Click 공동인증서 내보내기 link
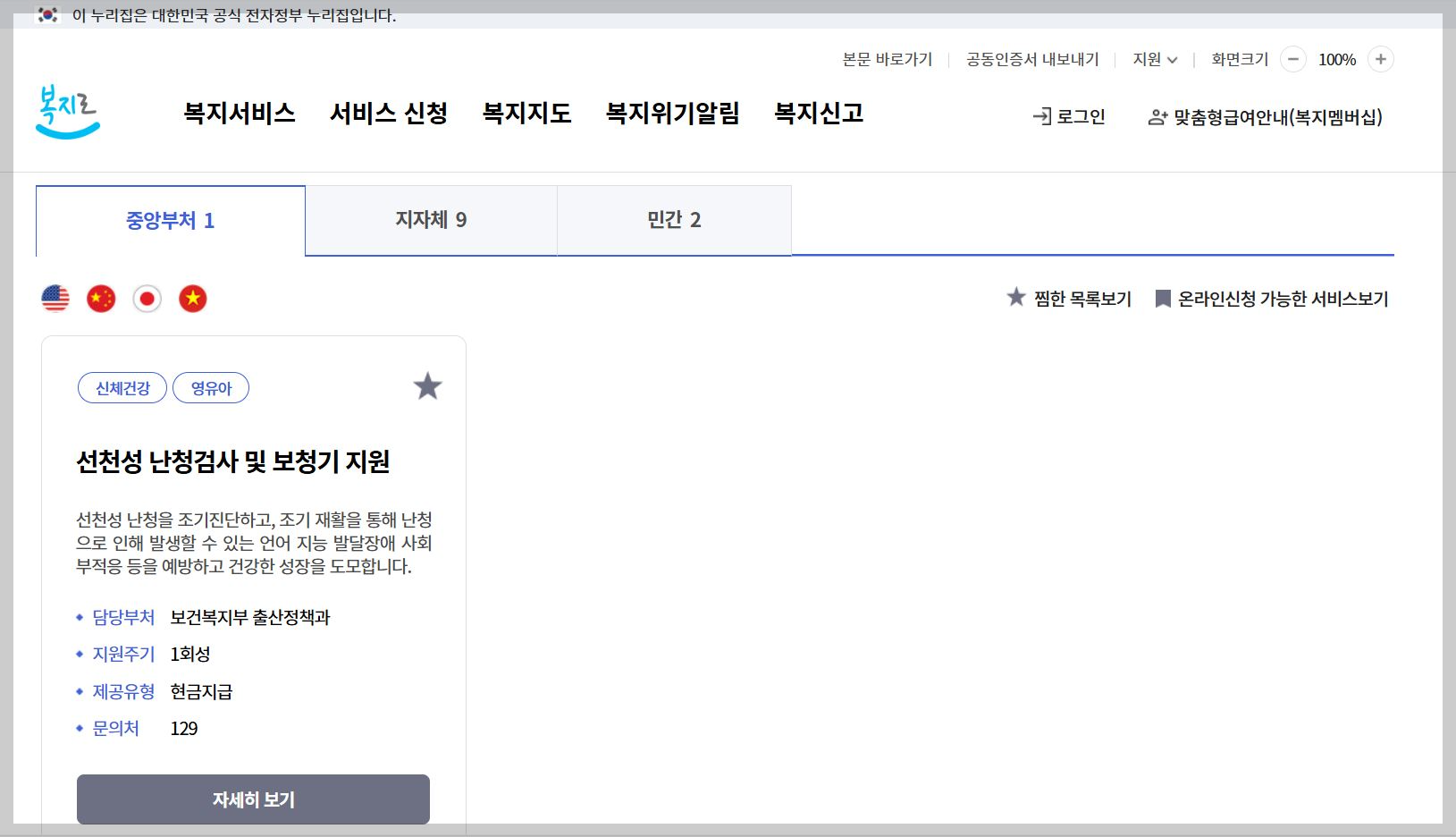Viewport: 1456px width, 837px height. pos(1032,59)
